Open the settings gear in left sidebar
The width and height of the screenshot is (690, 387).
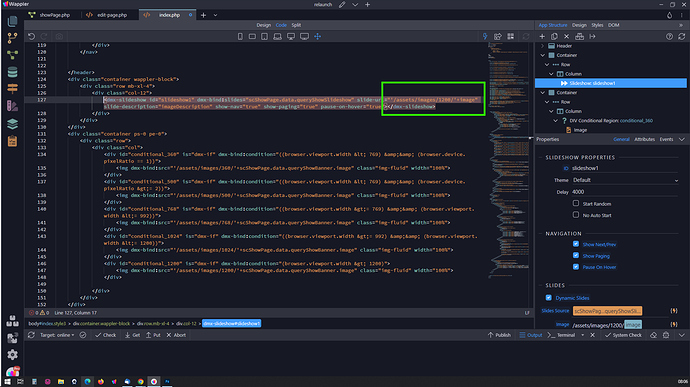tap(12, 354)
